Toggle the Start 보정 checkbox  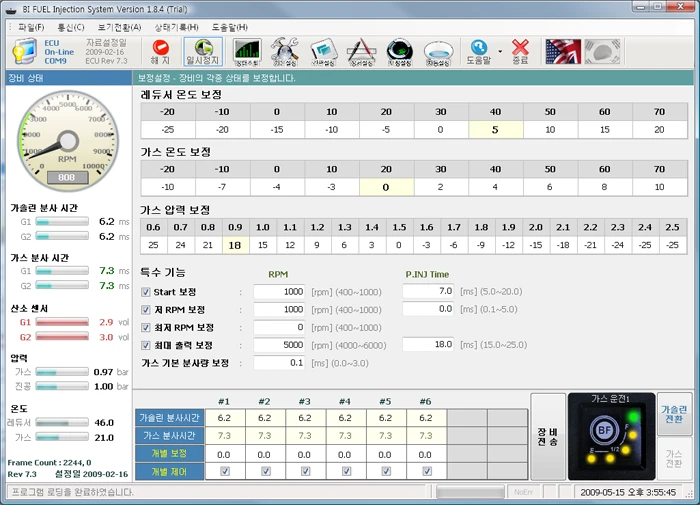(146, 292)
